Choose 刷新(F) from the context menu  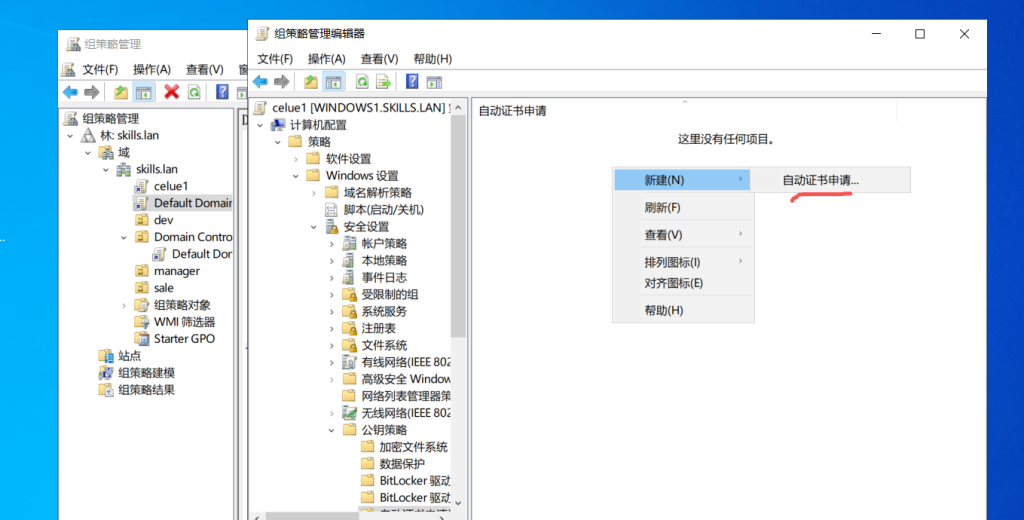tap(662, 208)
